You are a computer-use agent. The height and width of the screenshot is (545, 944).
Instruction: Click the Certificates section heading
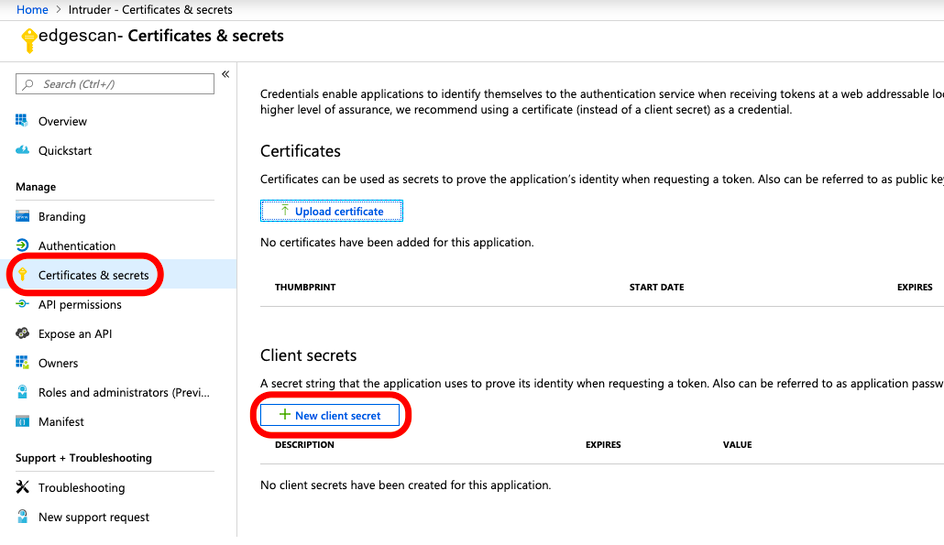300,151
